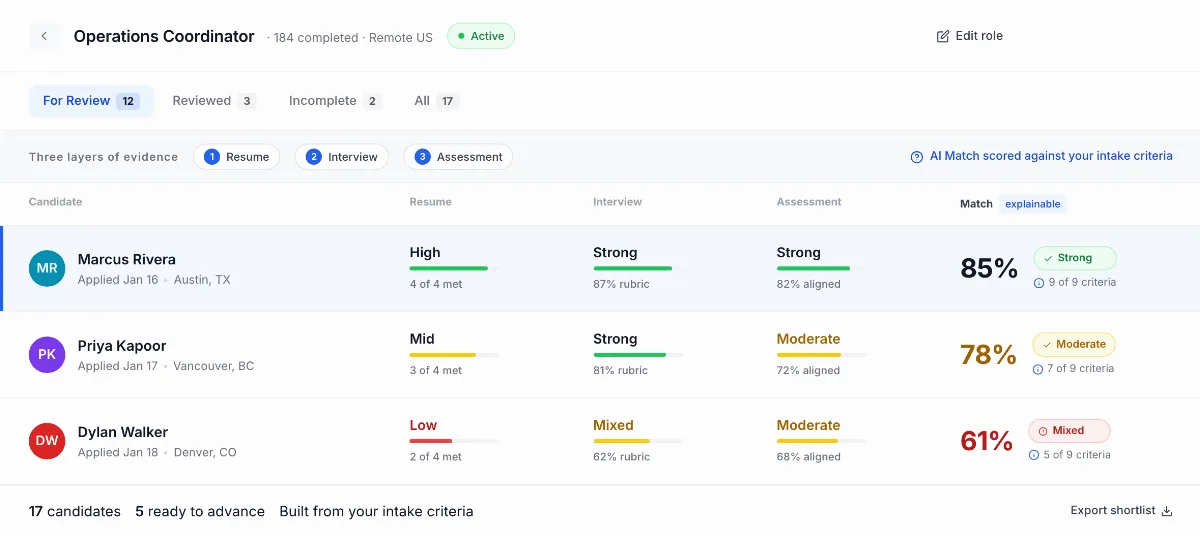Viewport: 1200px width, 536px height.
Task: Open the DW avatar for Dylan Walker
Action: tap(47, 441)
